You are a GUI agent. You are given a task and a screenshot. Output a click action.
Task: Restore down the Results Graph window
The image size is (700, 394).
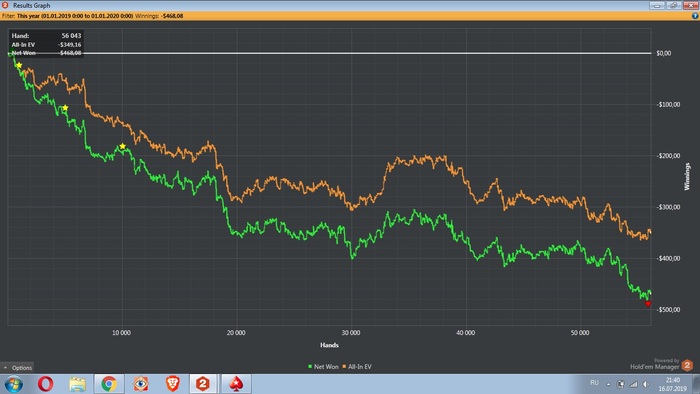coord(673,5)
